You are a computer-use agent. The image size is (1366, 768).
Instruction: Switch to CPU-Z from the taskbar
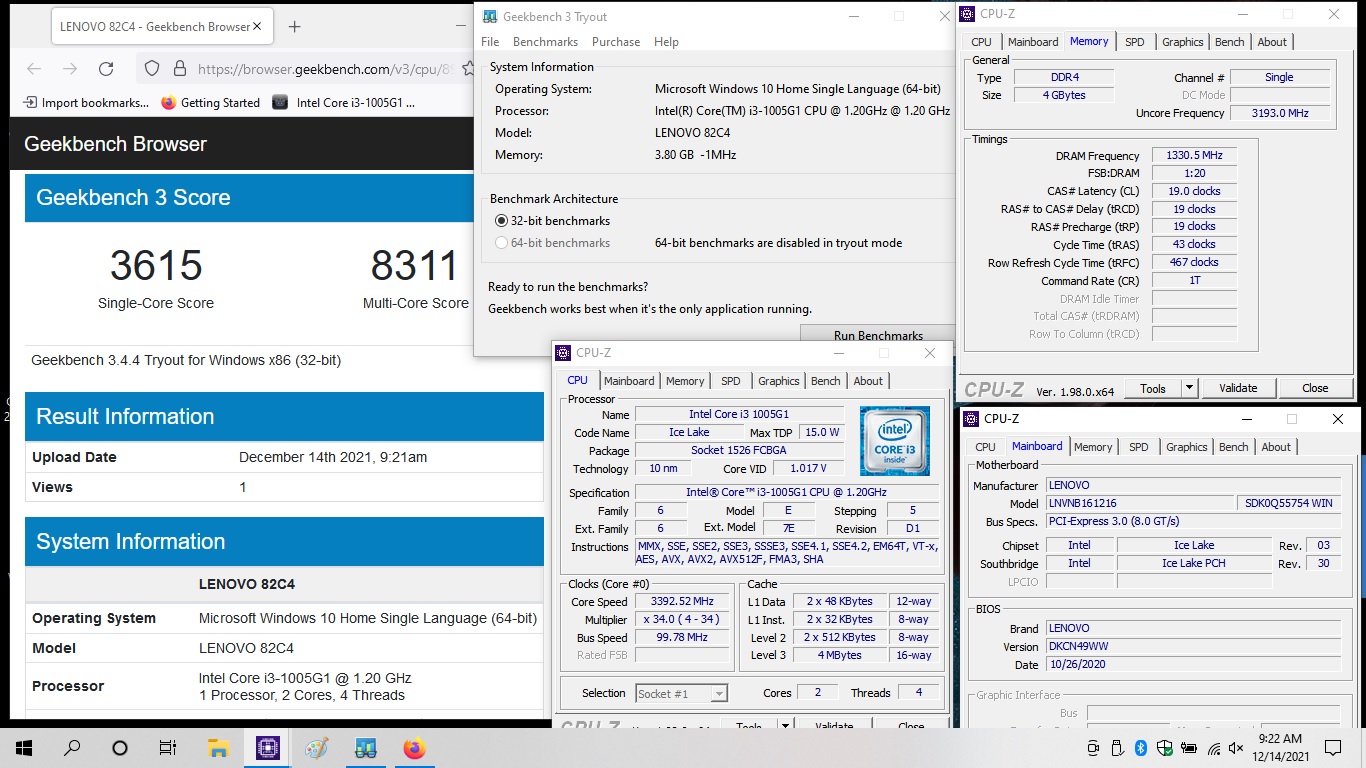[267, 748]
